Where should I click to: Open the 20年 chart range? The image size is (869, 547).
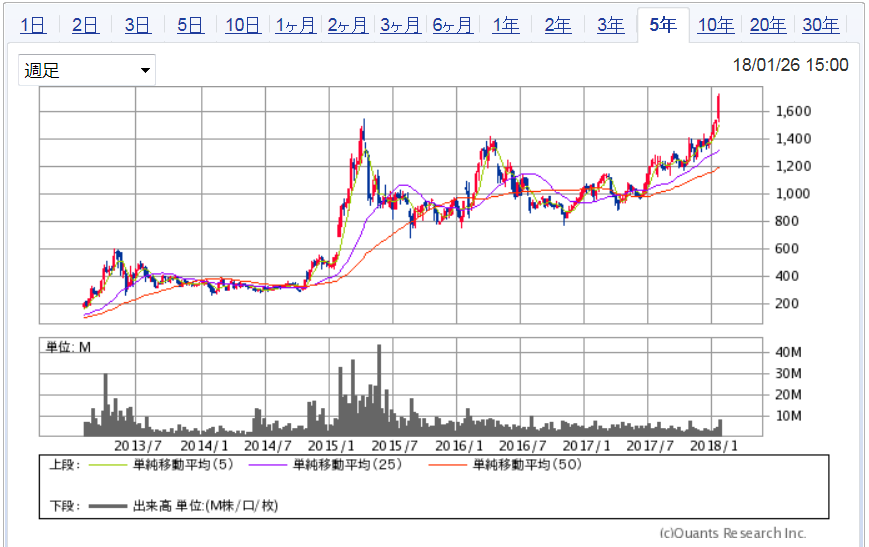(x=768, y=25)
